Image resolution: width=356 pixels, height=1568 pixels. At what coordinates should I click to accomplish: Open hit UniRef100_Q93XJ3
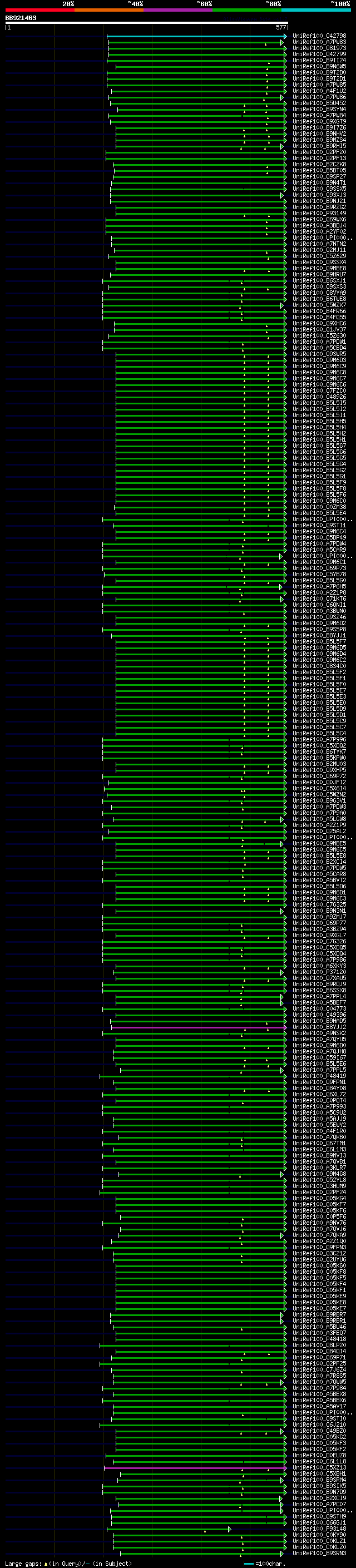coord(319,195)
